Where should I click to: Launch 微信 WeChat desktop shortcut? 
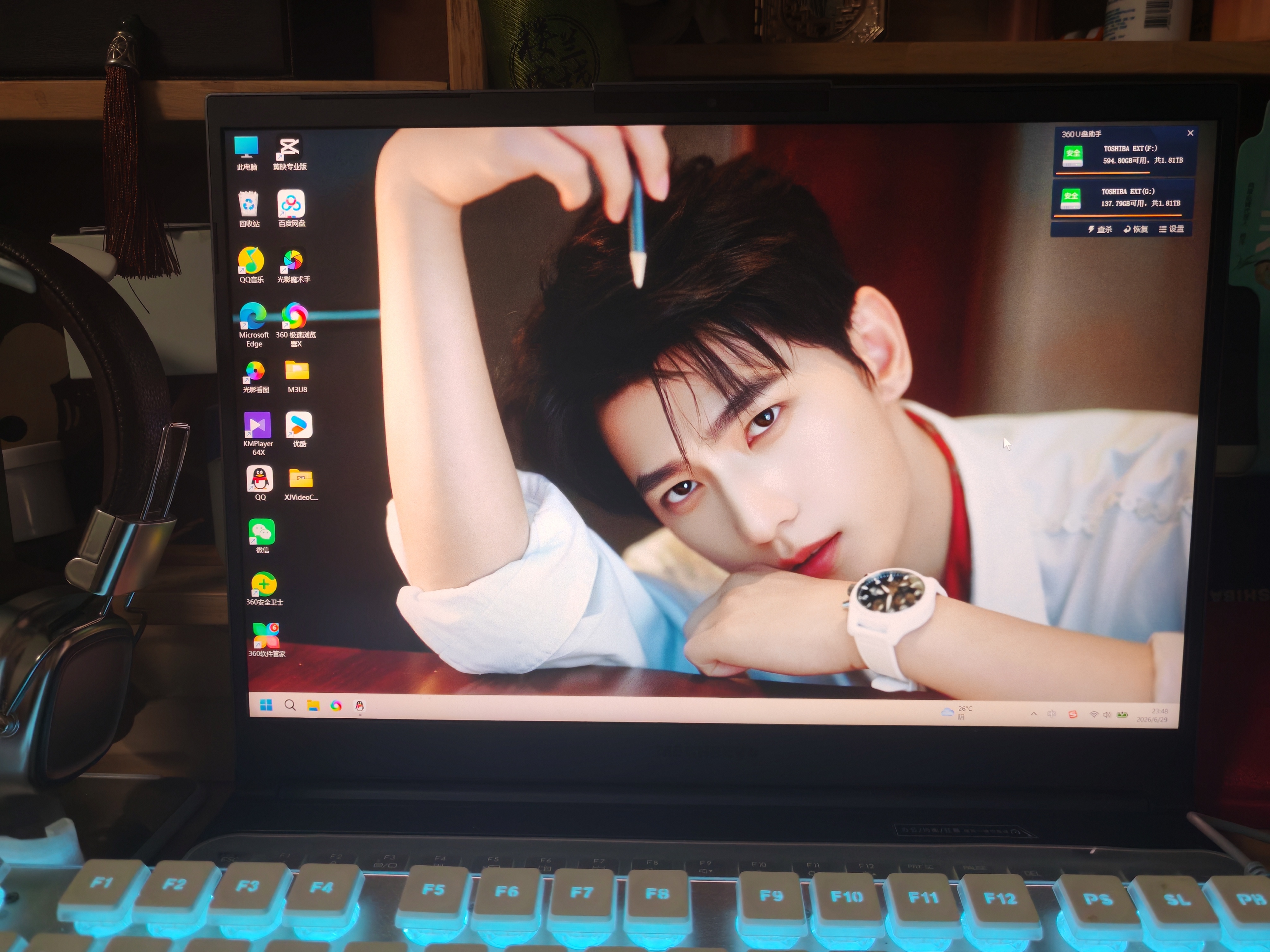click(x=262, y=536)
